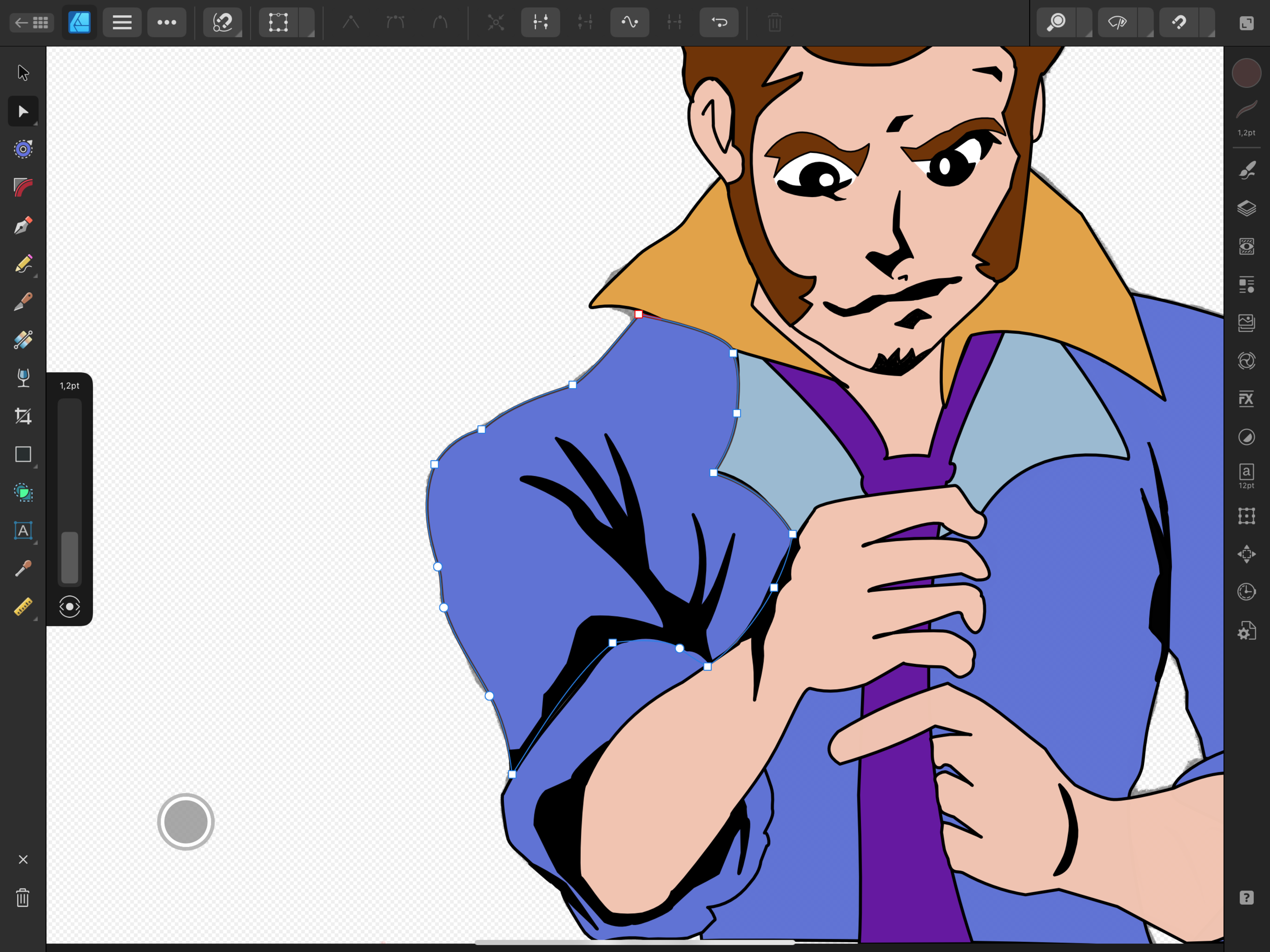Viewport: 1270px width, 952px height.
Task: Open the ellipsis overflow menu
Action: click(x=167, y=22)
